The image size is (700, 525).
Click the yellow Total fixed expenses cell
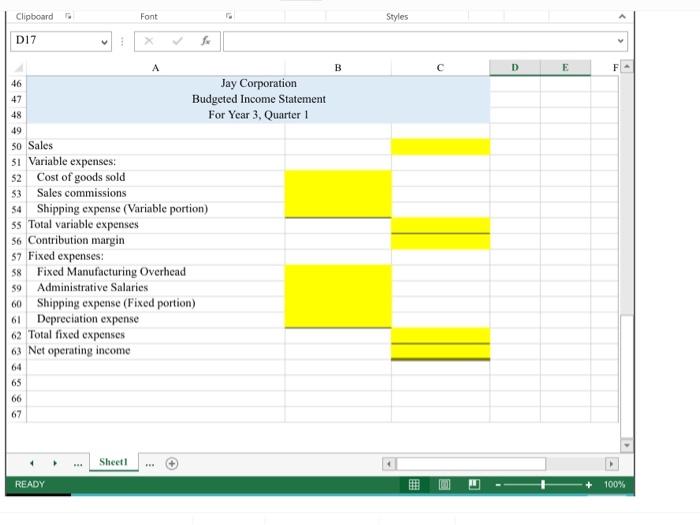pos(440,336)
